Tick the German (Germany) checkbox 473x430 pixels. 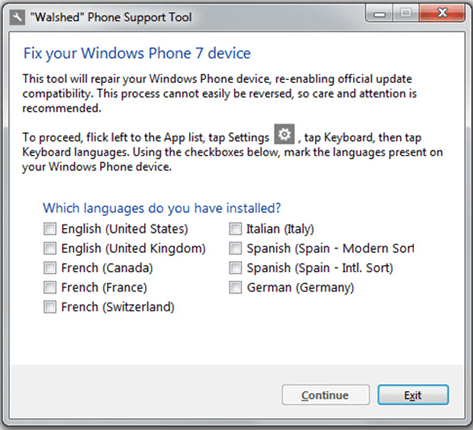click(x=235, y=287)
